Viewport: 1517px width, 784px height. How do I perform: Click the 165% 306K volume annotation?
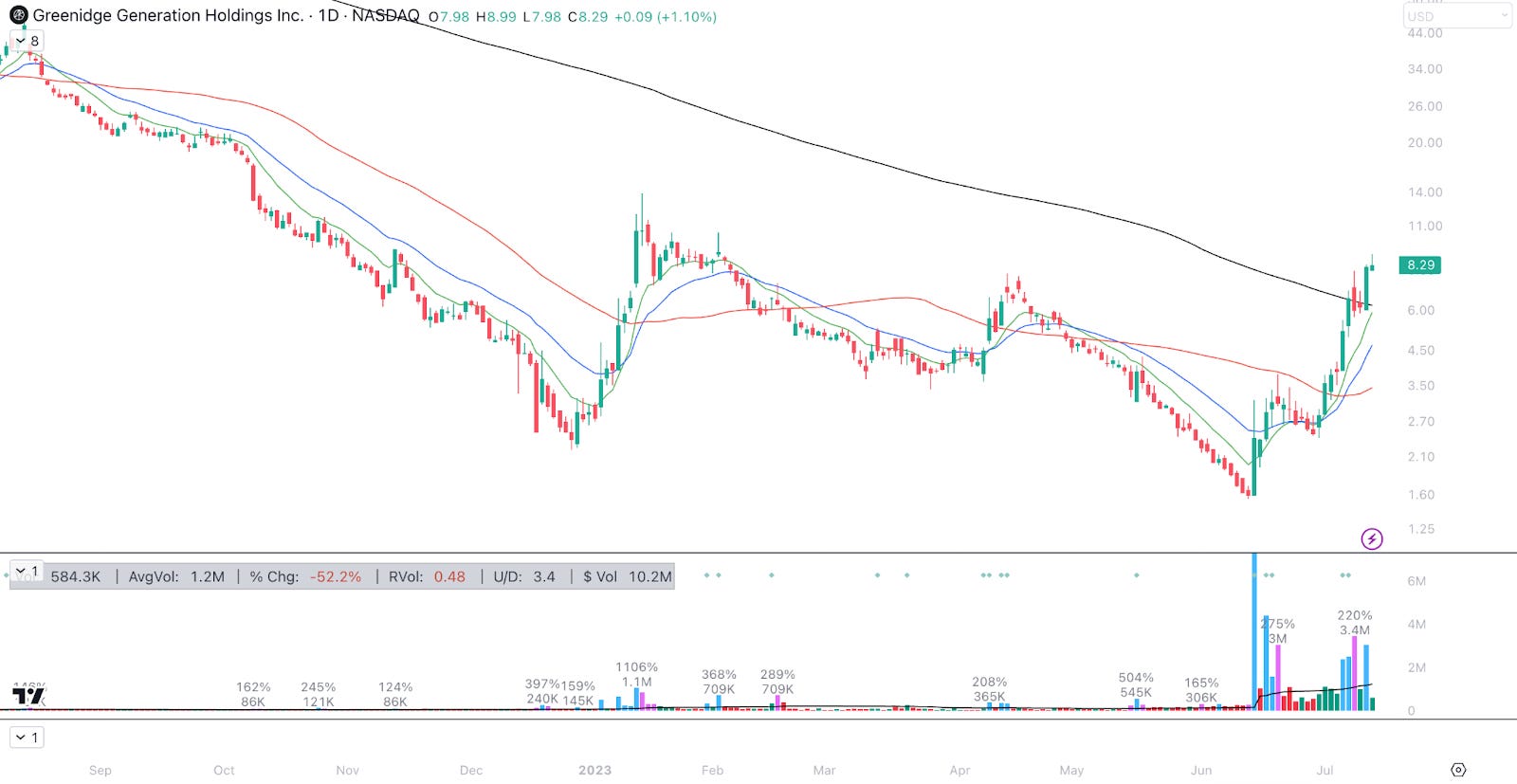point(1201,690)
